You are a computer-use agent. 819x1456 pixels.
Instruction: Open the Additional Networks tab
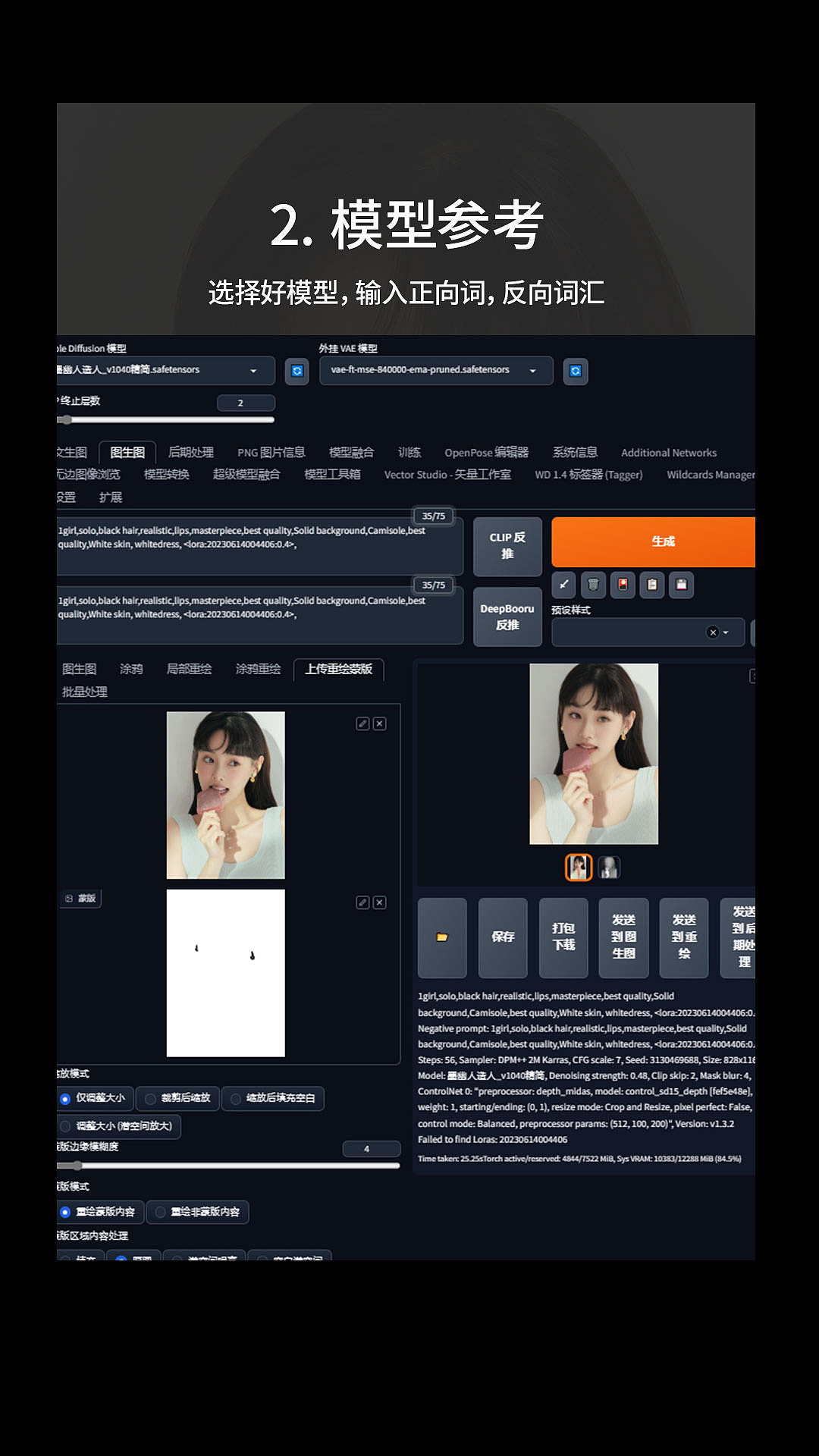point(669,452)
